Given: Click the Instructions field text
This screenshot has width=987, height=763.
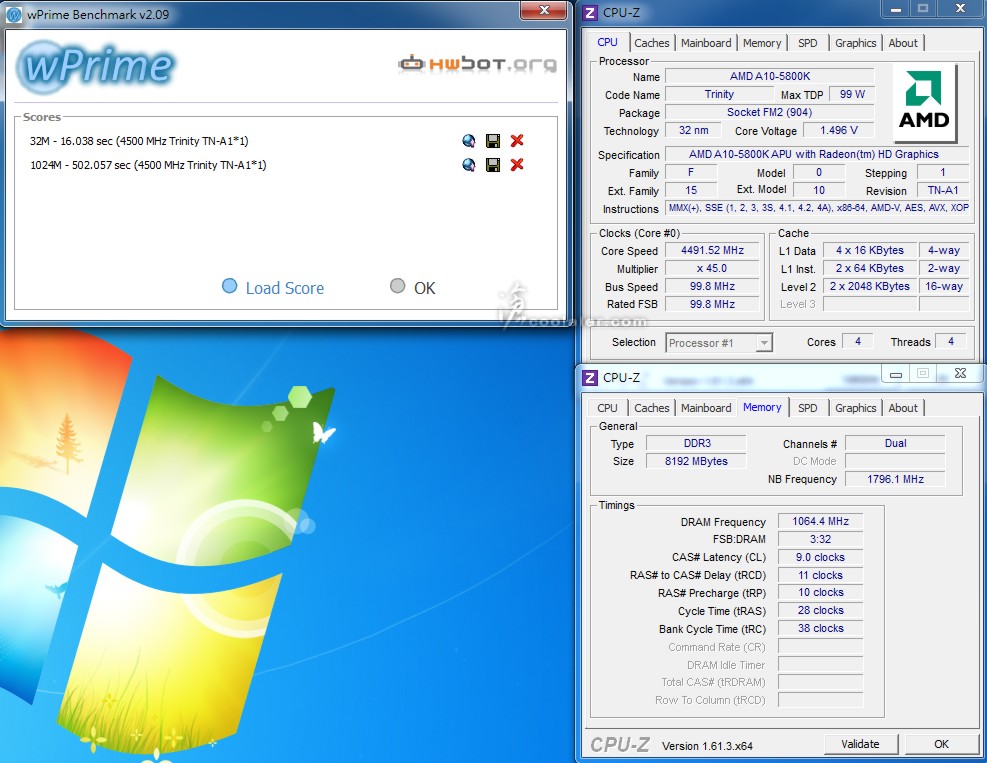Looking at the screenshot, I should (818, 208).
